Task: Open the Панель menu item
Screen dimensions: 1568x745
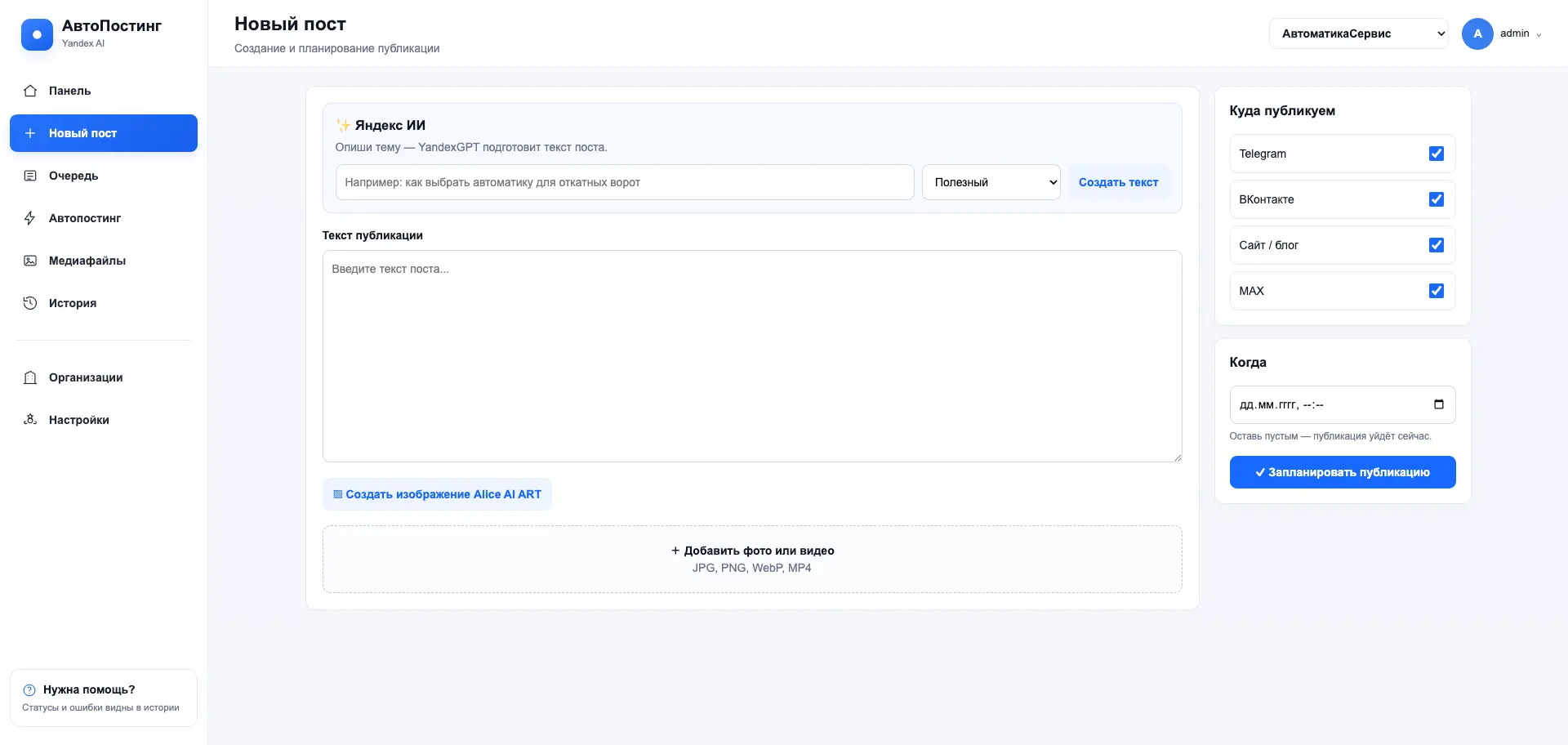Action: pos(104,91)
